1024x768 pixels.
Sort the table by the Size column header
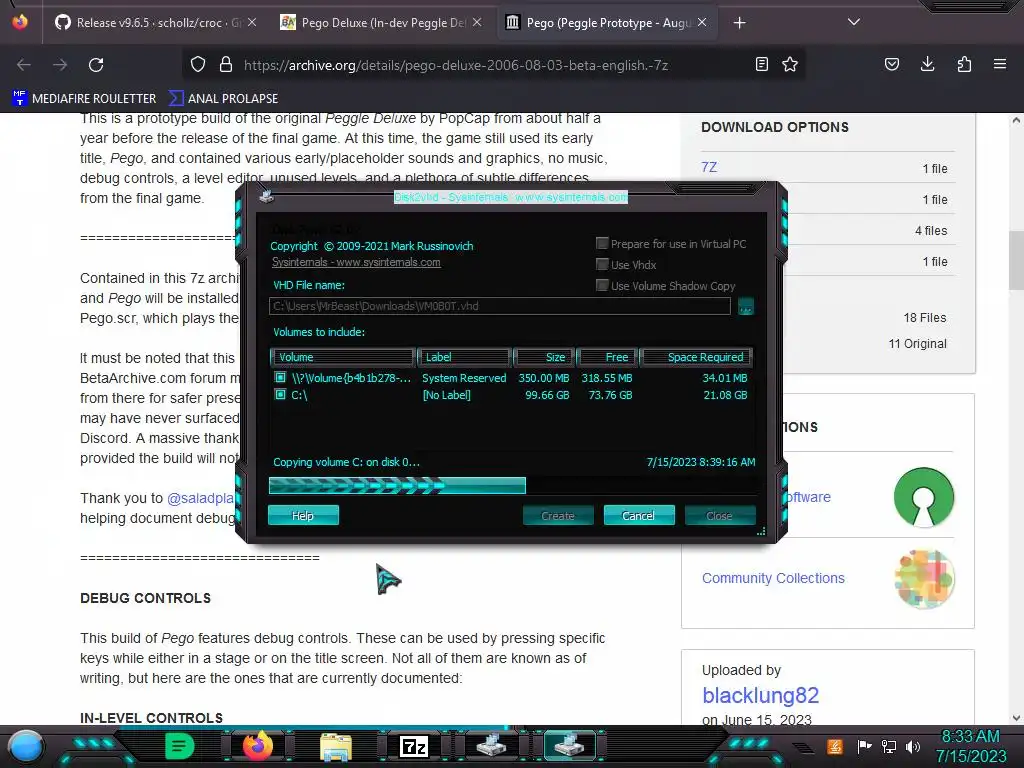[544, 357]
